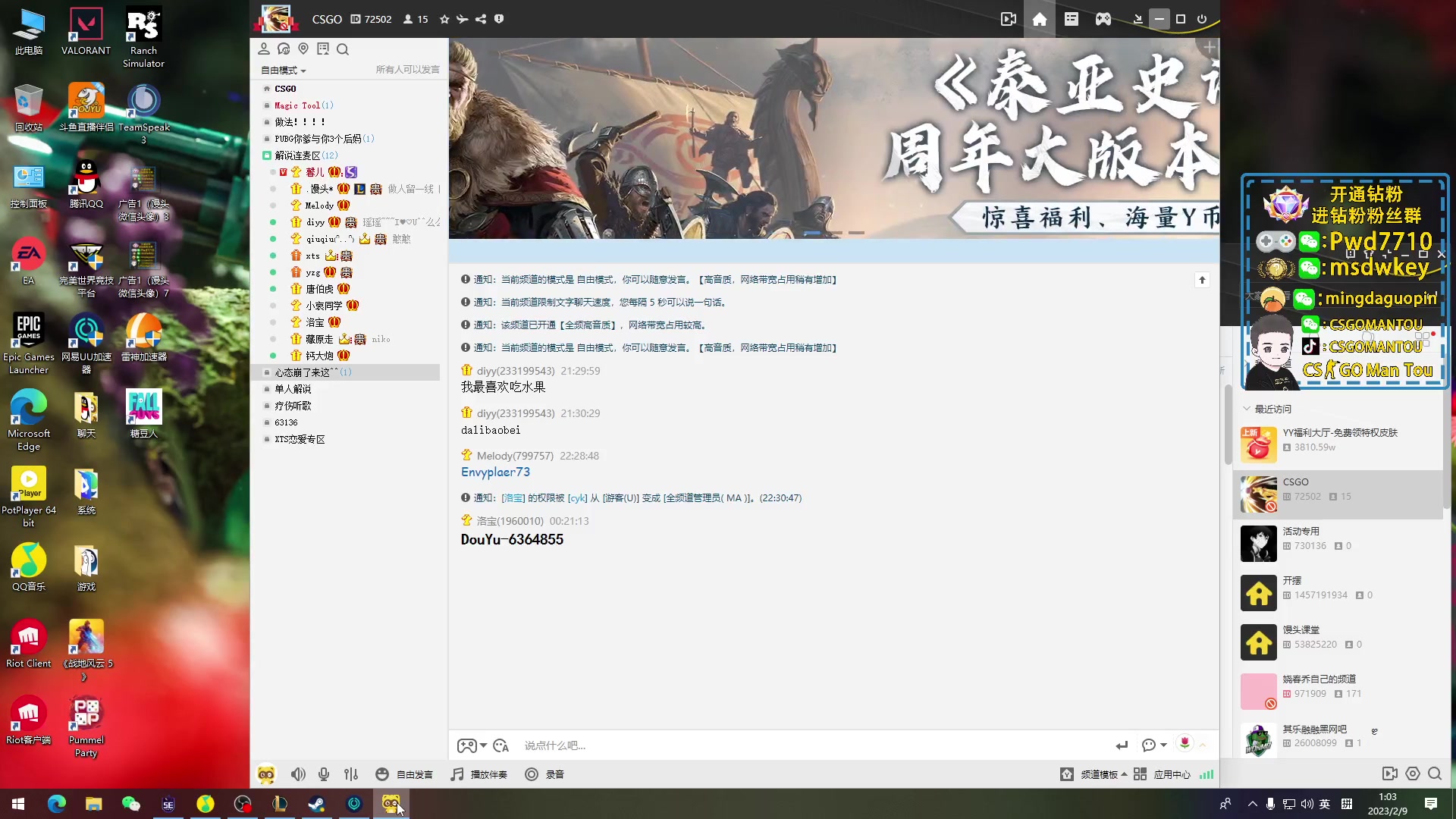Mute the microphone icon at bottom toolbar
The height and width of the screenshot is (819, 1456).
point(324,774)
